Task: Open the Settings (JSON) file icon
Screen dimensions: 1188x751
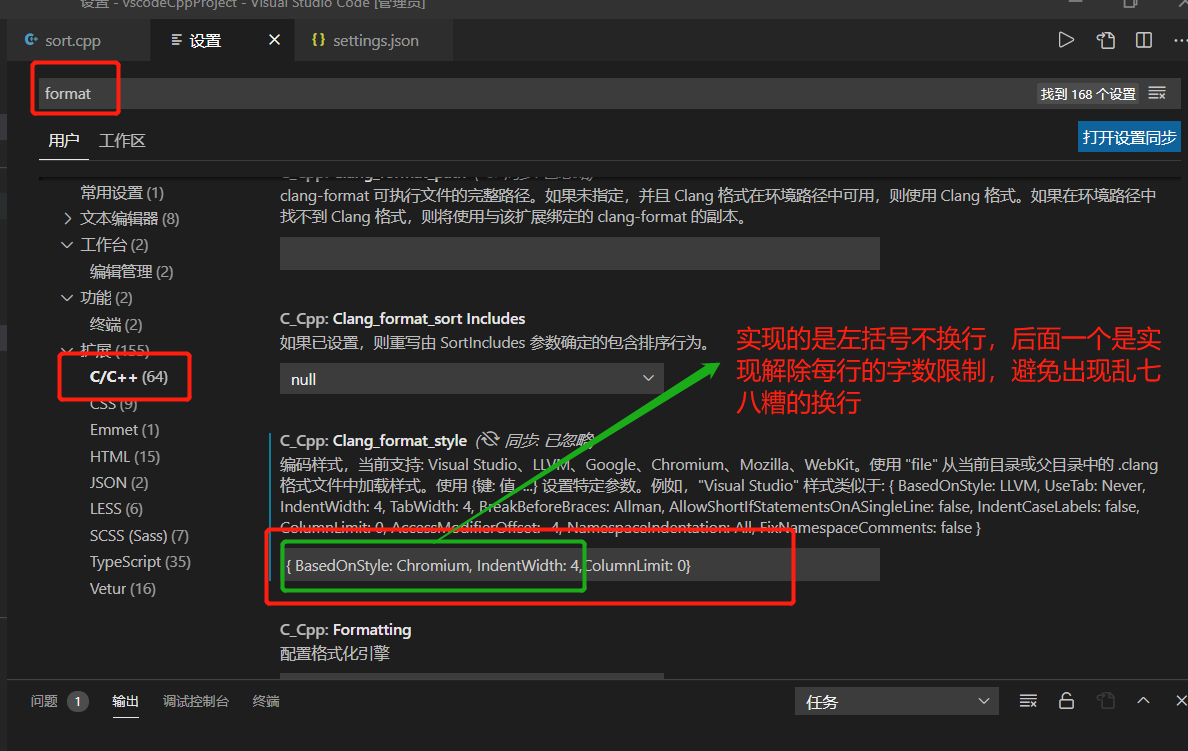Action: (1105, 40)
